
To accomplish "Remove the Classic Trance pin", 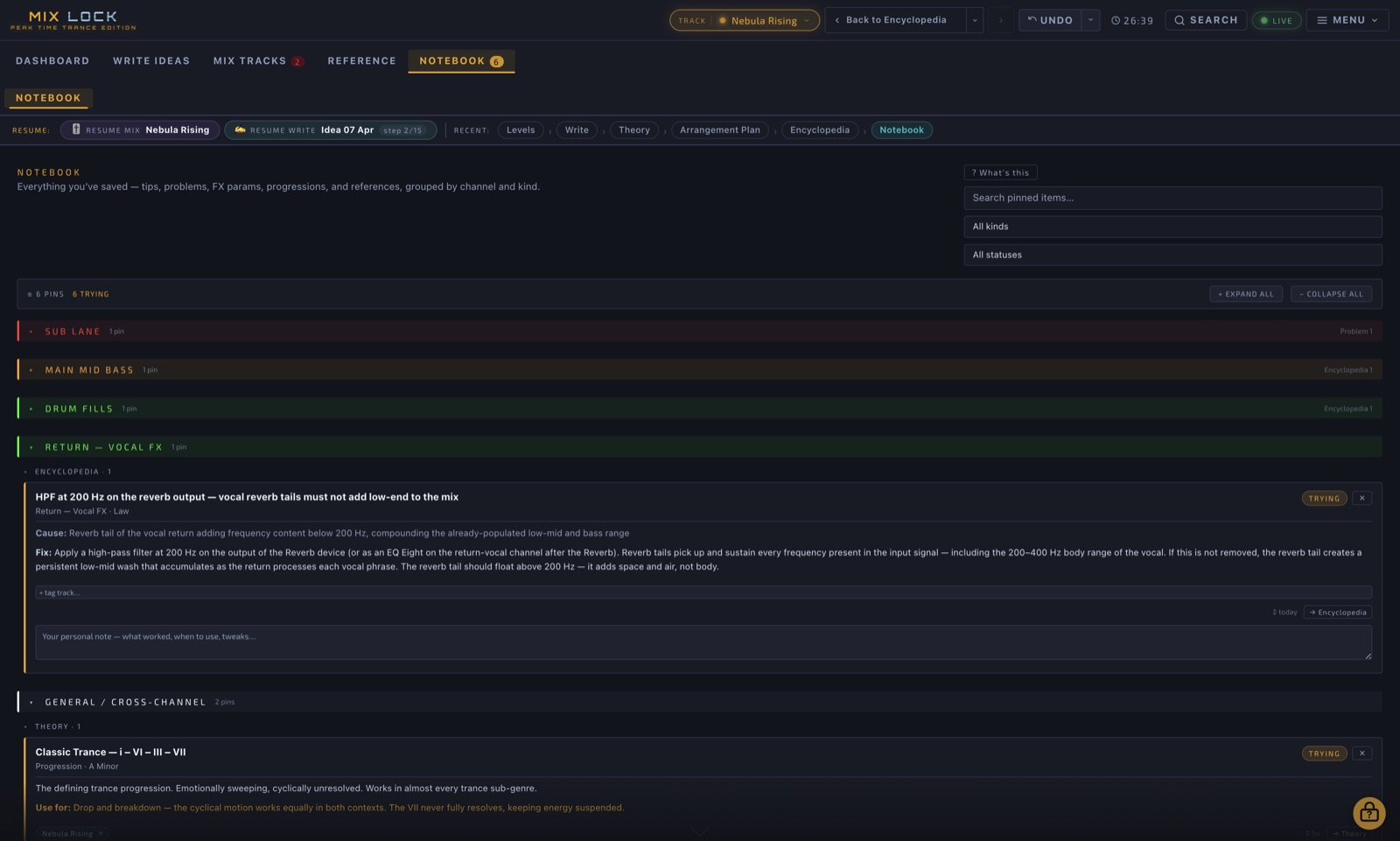I will [x=1361, y=753].
